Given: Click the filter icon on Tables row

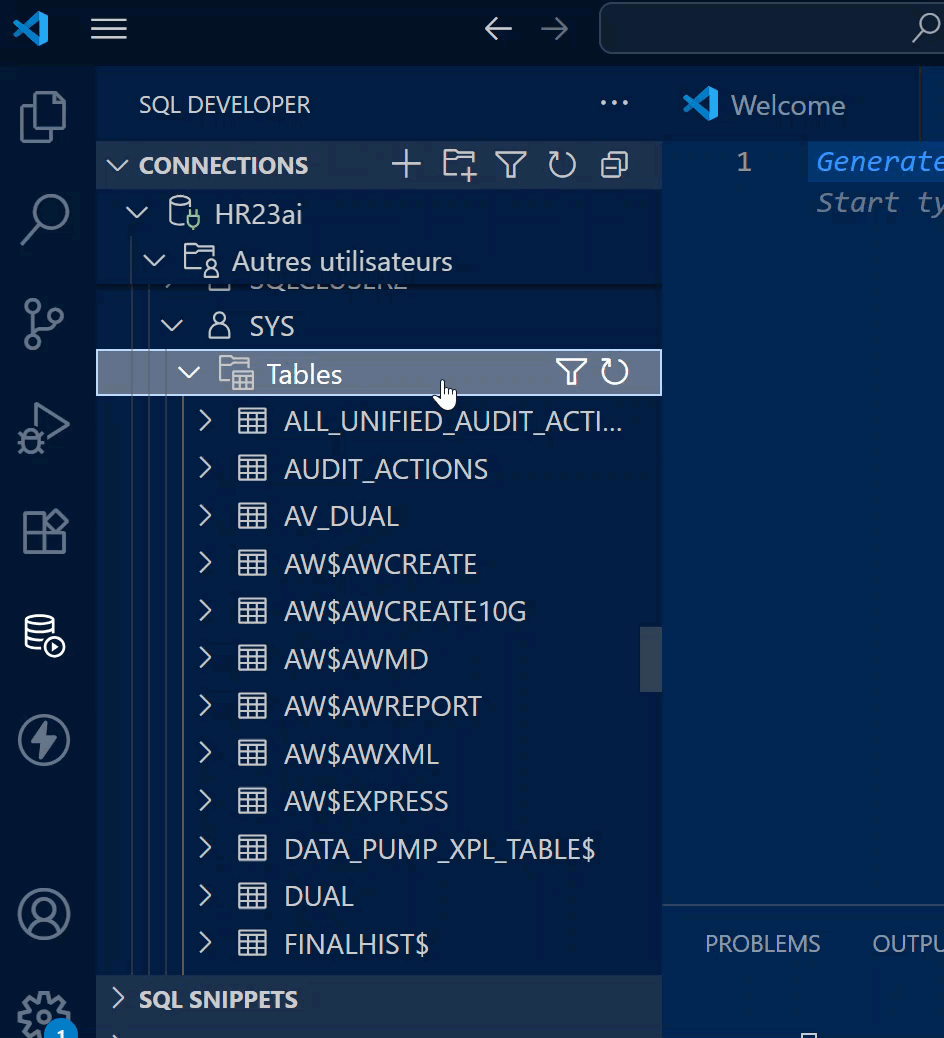Looking at the screenshot, I should click(570, 373).
